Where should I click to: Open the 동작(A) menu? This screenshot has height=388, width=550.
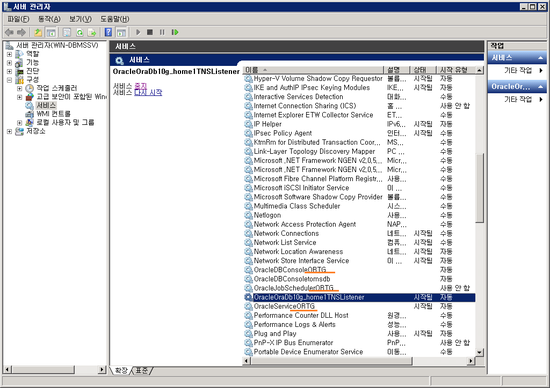coord(49,19)
